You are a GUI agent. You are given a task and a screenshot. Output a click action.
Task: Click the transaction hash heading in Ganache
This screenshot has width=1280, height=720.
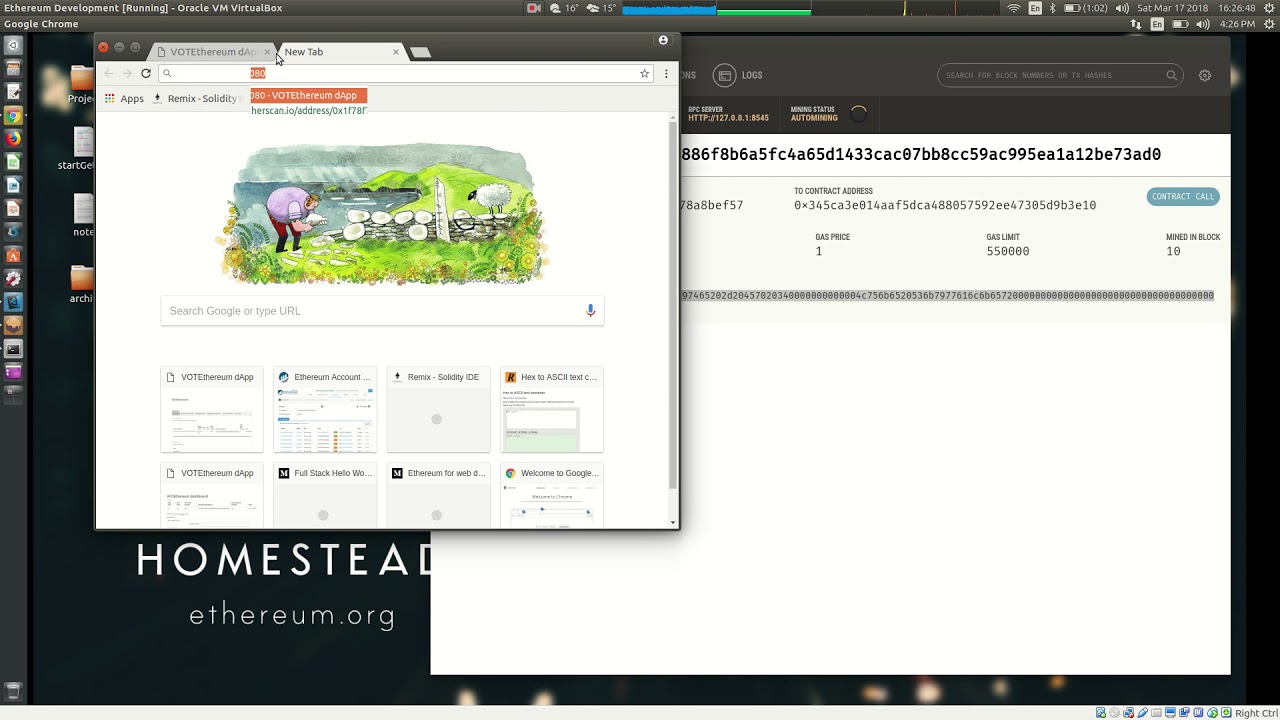pyautogui.click(x=921, y=155)
